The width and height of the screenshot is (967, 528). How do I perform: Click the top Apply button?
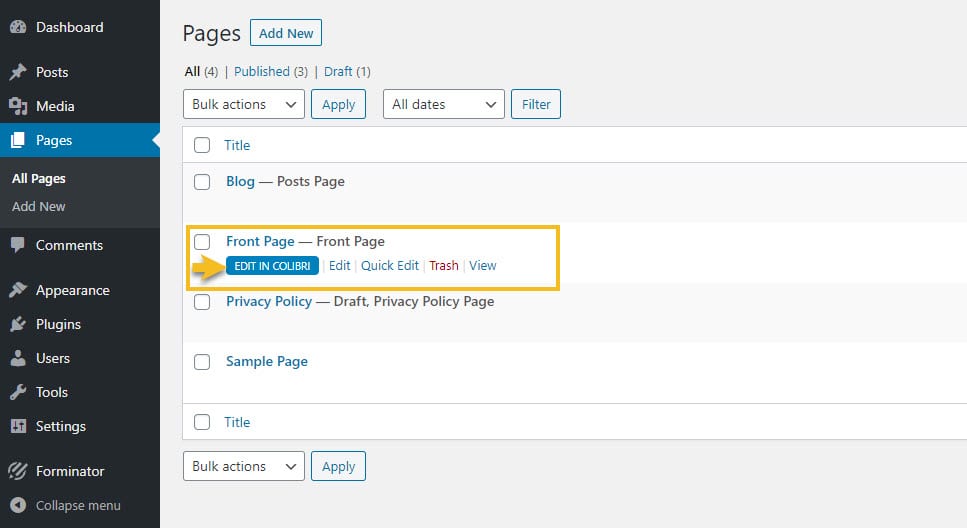(x=338, y=104)
